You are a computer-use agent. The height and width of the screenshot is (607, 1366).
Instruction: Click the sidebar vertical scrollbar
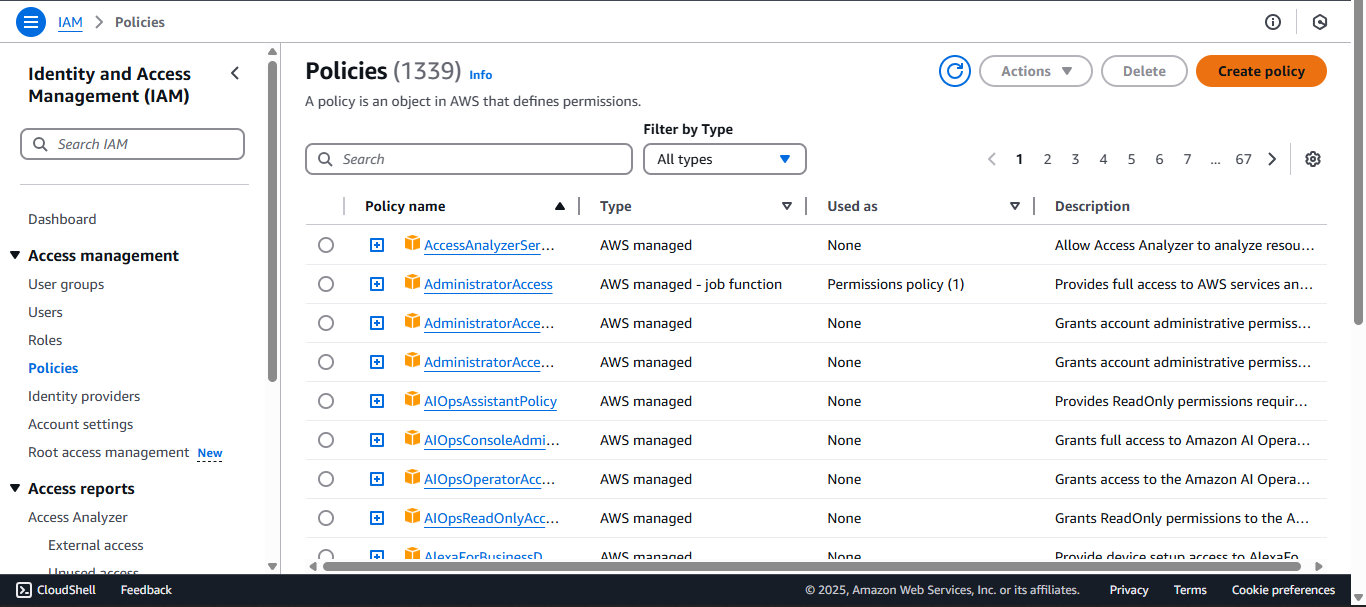coord(272,220)
